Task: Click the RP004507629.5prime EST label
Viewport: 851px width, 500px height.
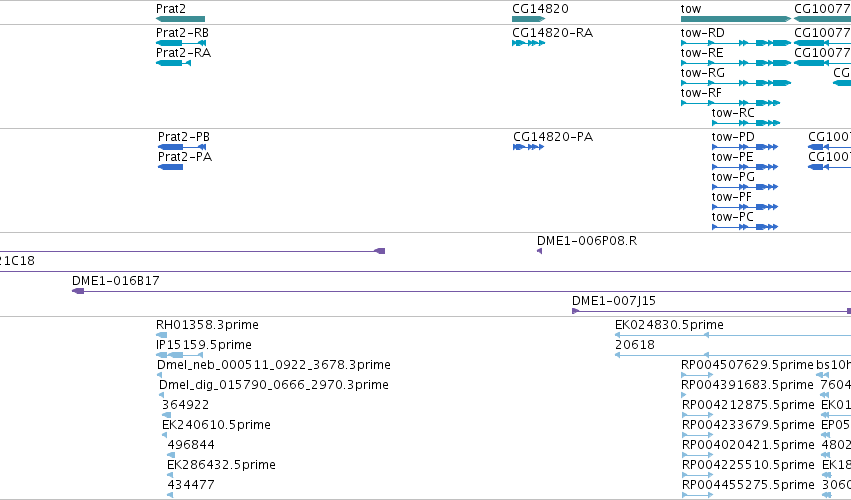Action: pos(747,365)
